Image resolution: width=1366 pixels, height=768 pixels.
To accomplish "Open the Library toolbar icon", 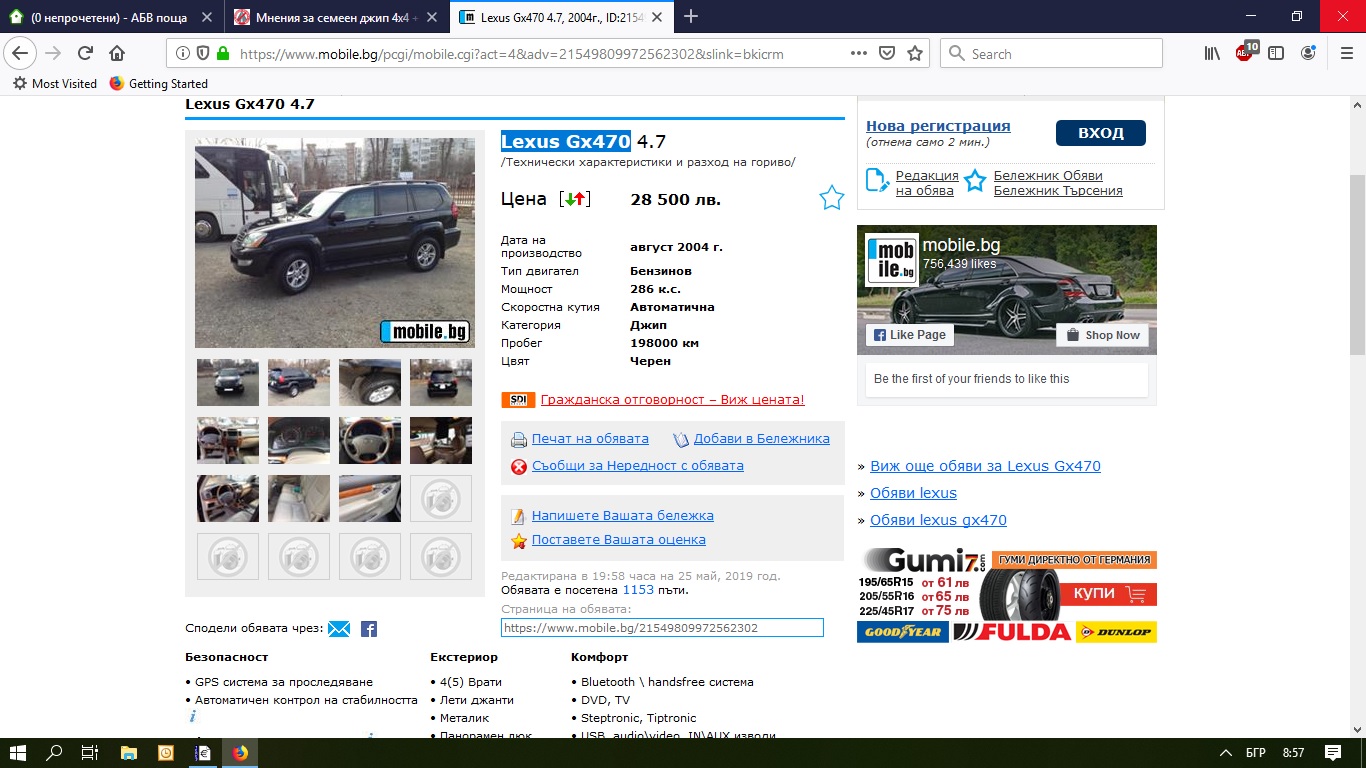I will click(x=1212, y=54).
